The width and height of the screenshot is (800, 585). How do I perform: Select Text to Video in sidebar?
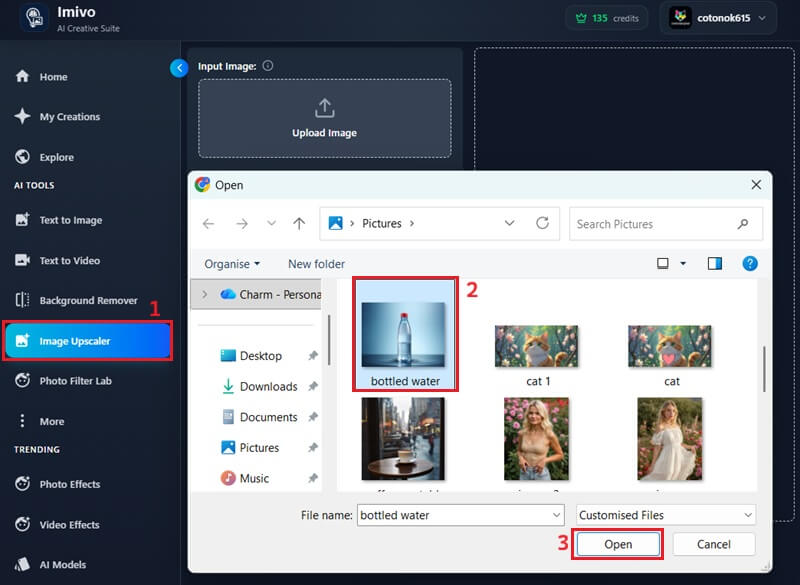coord(70,261)
